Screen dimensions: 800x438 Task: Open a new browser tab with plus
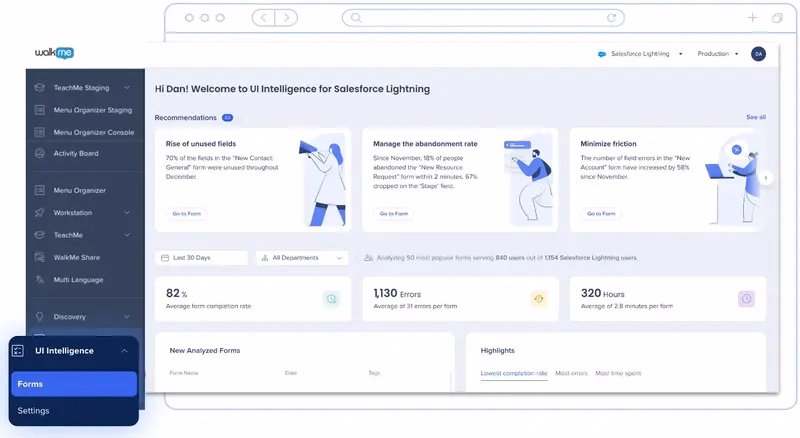[x=753, y=18]
